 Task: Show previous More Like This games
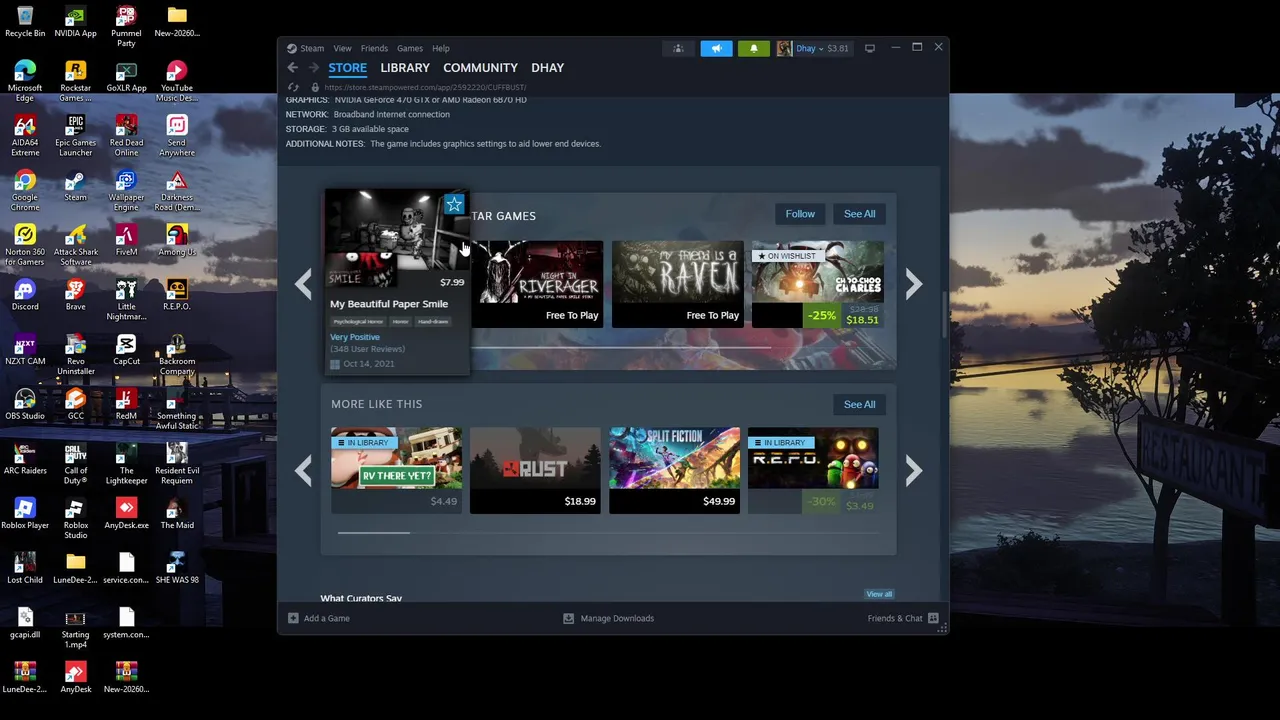click(x=303, y=470)
